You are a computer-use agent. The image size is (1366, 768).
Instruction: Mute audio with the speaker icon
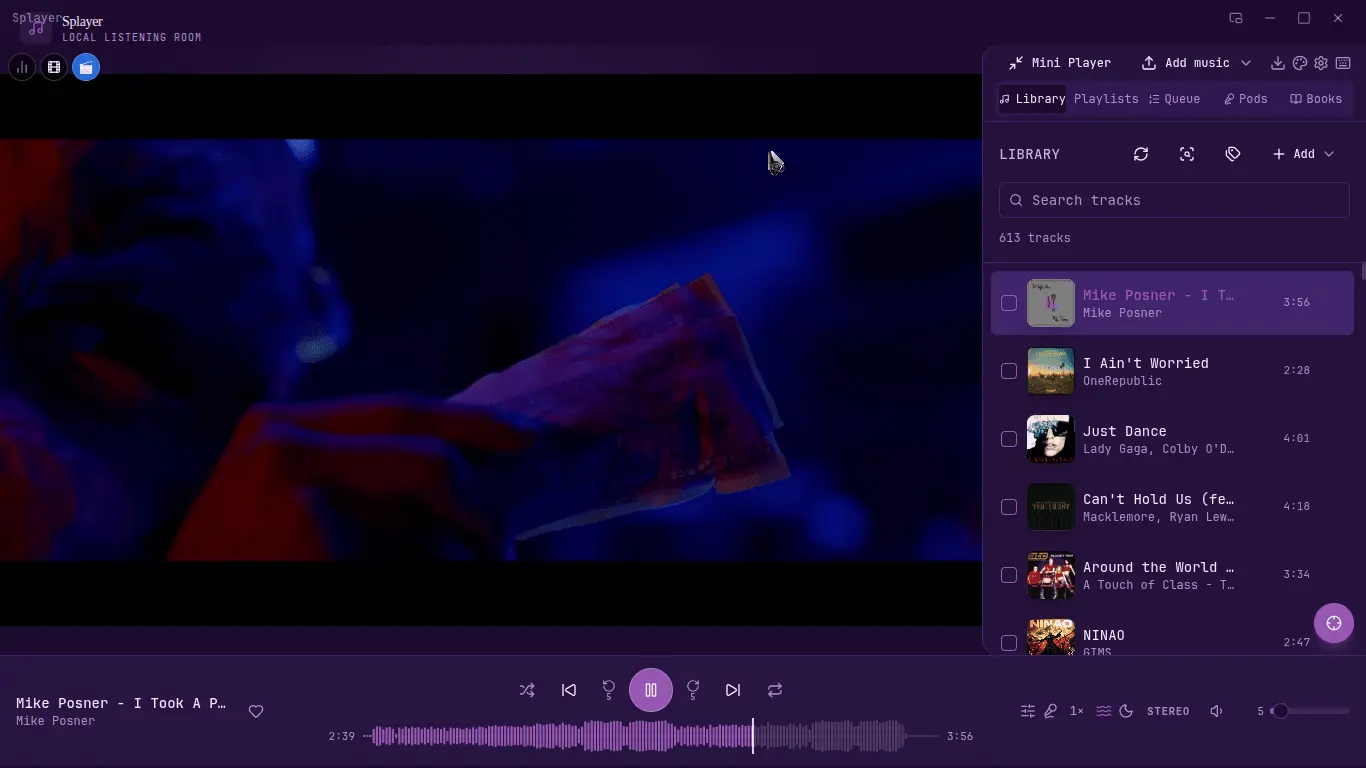(x=1216, y=711)
